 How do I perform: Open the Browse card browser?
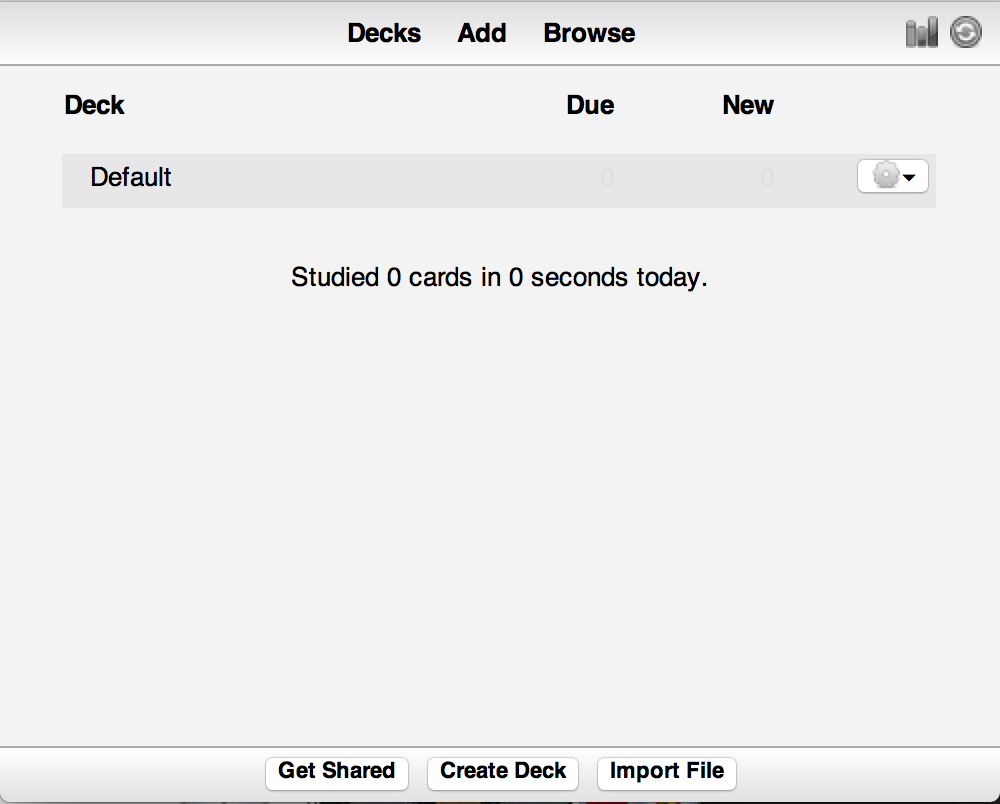(x=589, y=33)
